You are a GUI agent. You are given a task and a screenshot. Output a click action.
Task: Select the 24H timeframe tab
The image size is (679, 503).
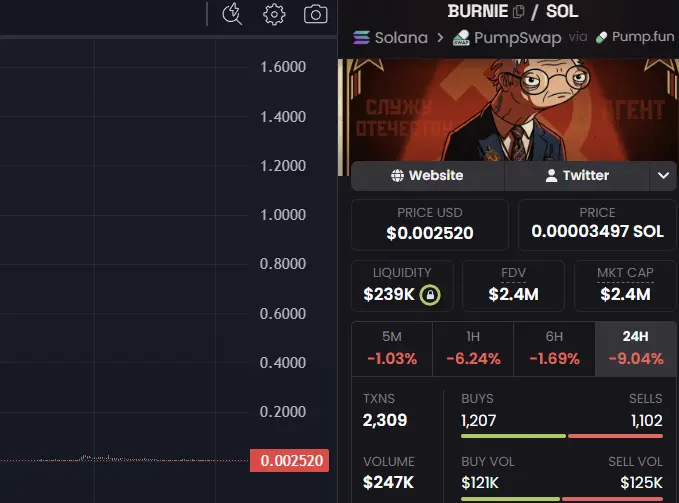click(636, 348)
